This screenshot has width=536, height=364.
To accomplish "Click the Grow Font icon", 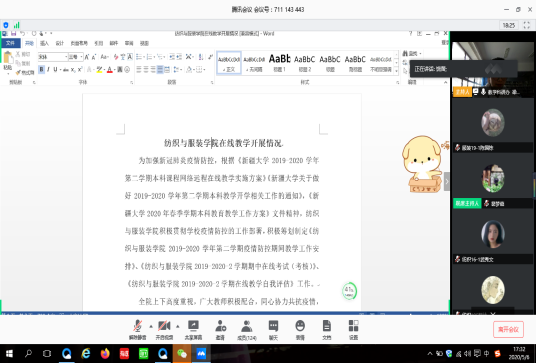I will pyautogui.click(x=87, y=57).
